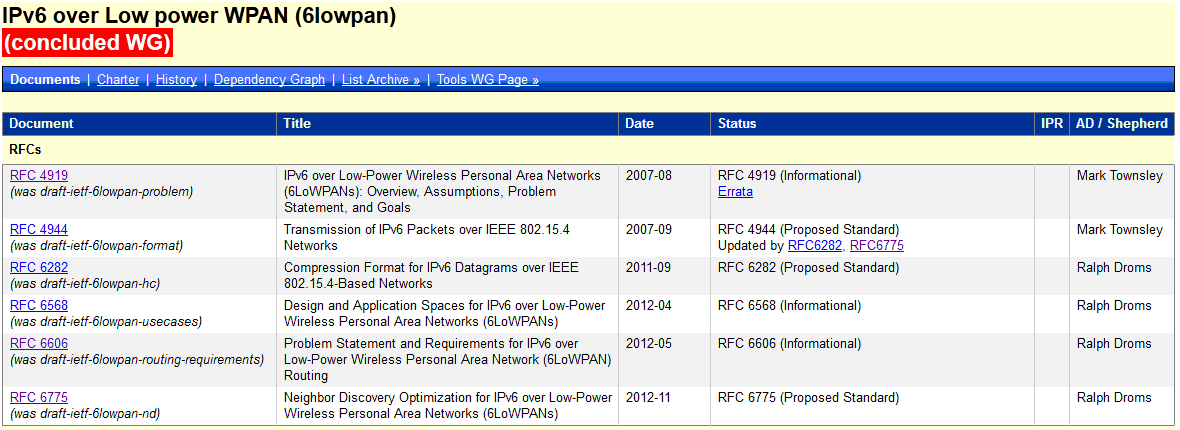Viewport: 1180px width, 430px height.
Task: Click status 'RFC 6282 (Proposed Standard)'
Action: 808,267
